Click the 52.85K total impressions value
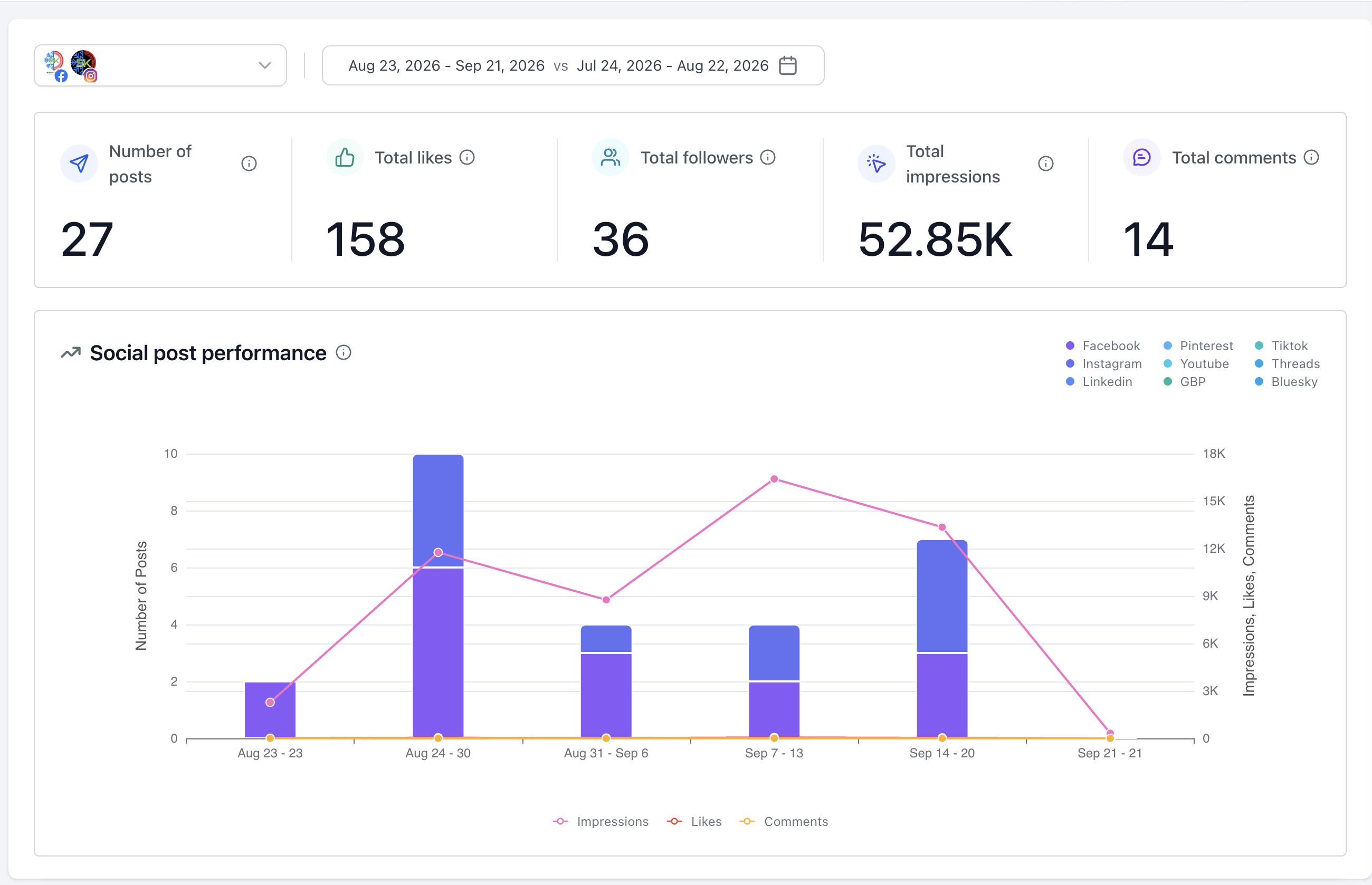Viewport: 1372px width, 885px height. [935, 239]
